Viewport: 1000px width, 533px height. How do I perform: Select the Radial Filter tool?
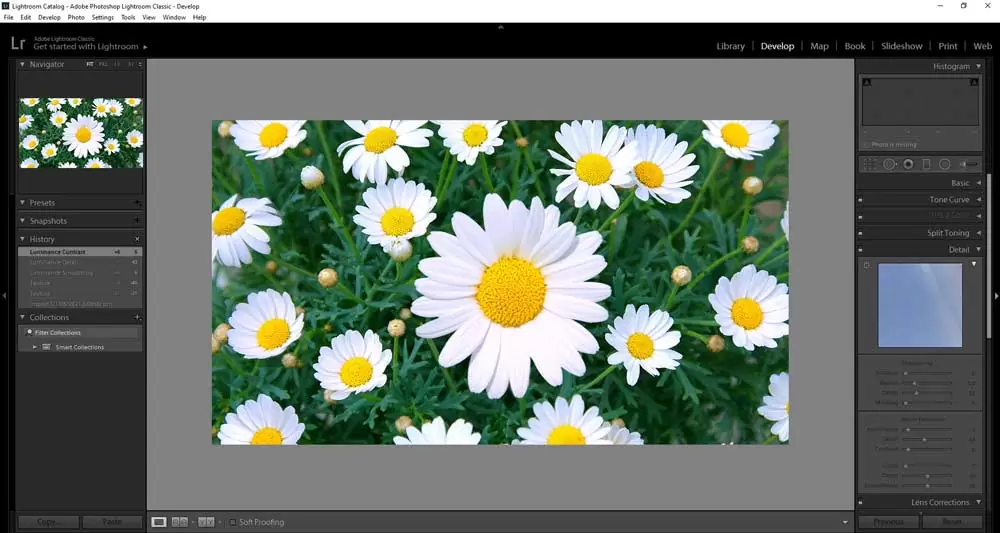pos(945,164)
